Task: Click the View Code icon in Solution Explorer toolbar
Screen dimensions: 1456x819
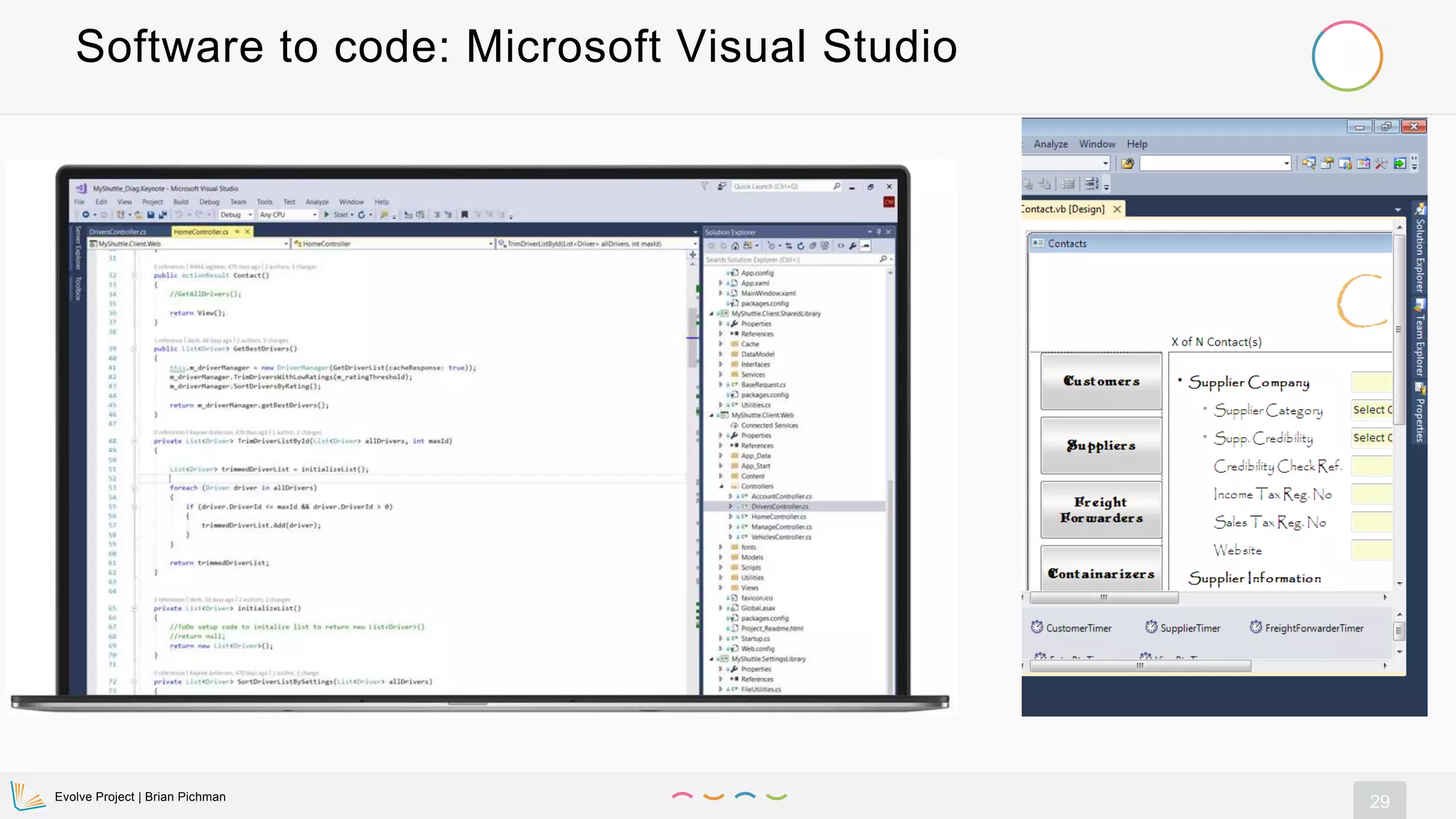Action: 840,246
